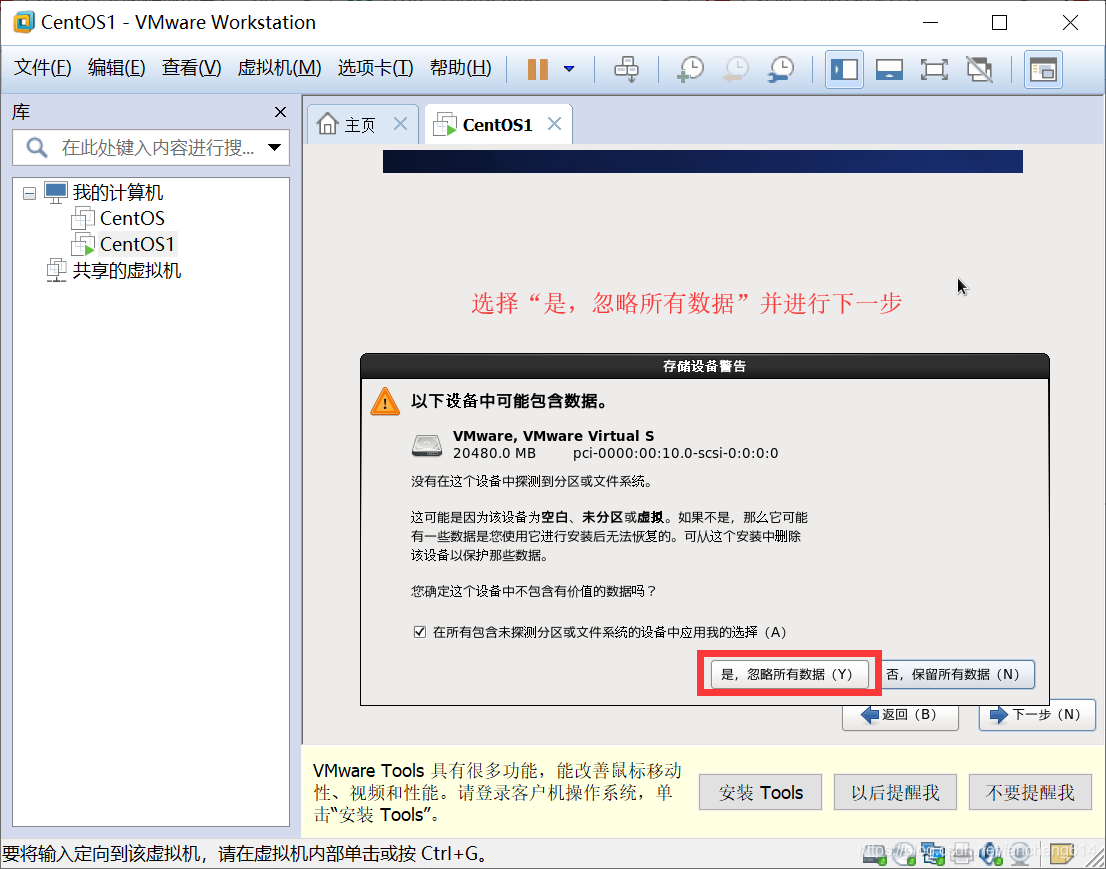Click the 安装 Tools button

[x=760, y=793]
